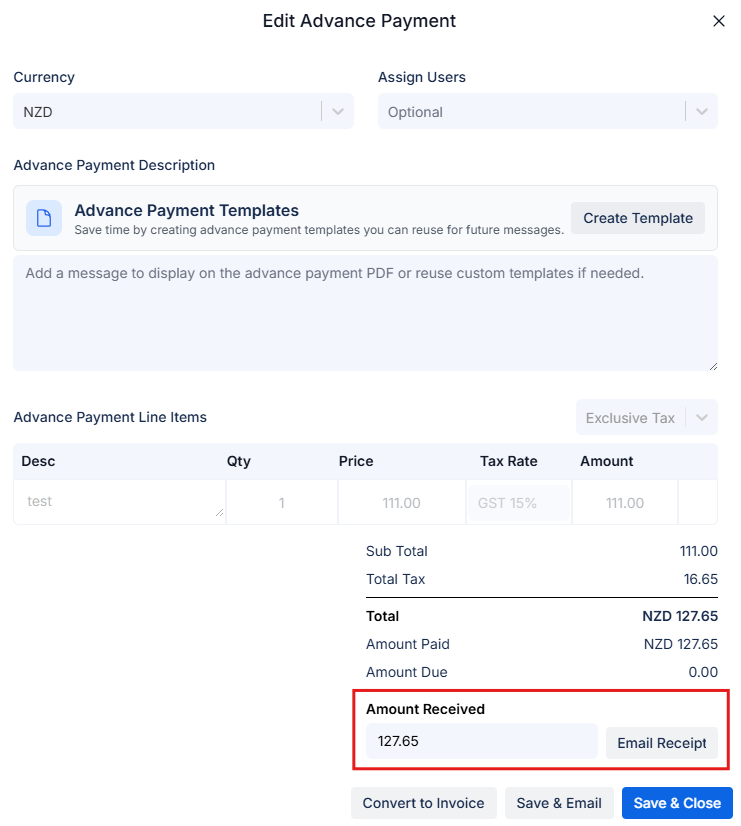The width and height of the screenshot is (741, 826).
Task: Click Save & Close
Action: click(677, 802)
